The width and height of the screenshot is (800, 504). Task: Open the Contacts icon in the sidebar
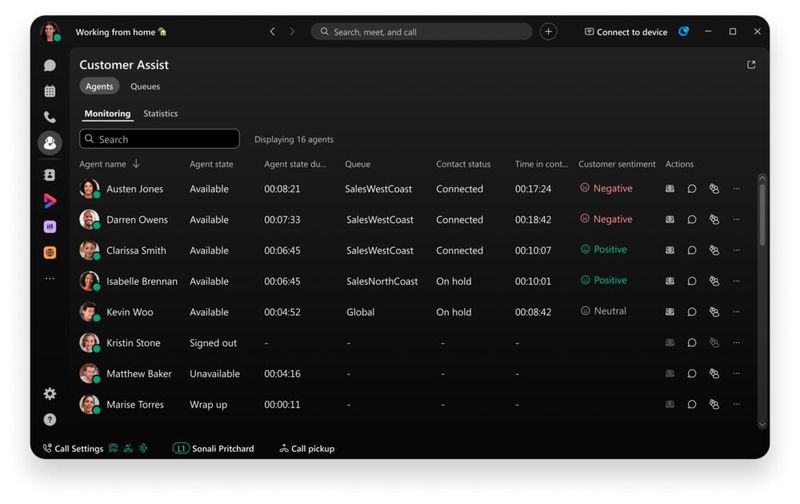click(x=50, y=174)
